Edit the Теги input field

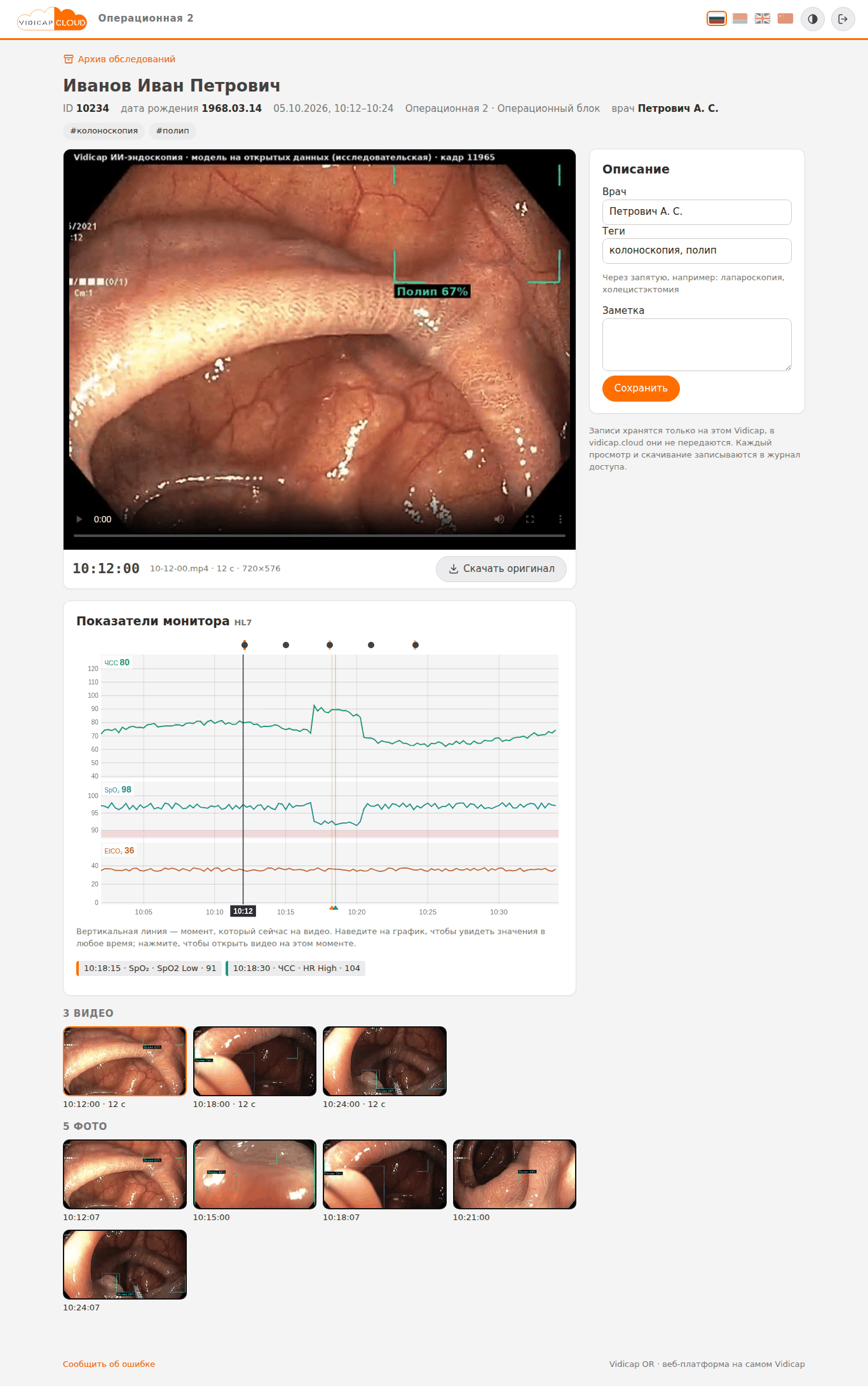coord(697,250)
